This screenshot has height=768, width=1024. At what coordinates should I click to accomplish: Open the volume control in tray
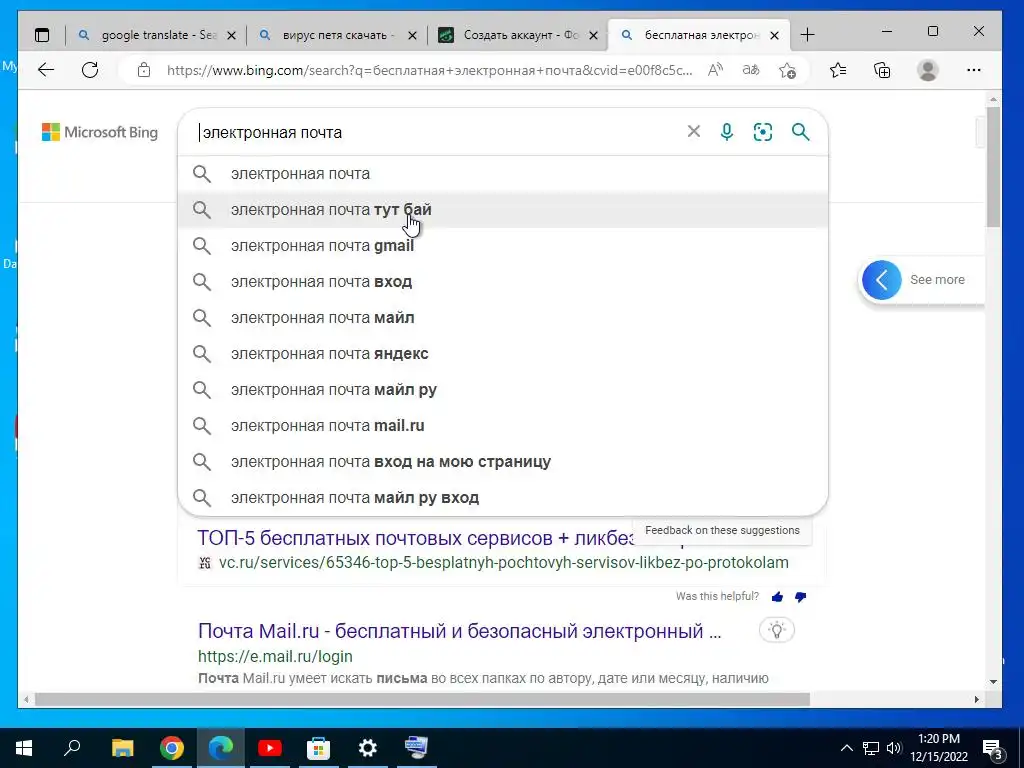[x=894, y=748]
